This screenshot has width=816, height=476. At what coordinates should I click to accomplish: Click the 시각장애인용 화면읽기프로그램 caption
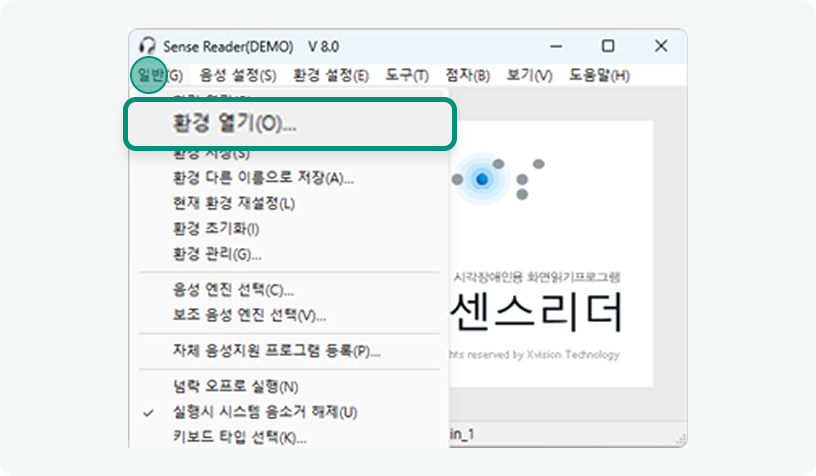pyautogui.click(x=537, y=277)
